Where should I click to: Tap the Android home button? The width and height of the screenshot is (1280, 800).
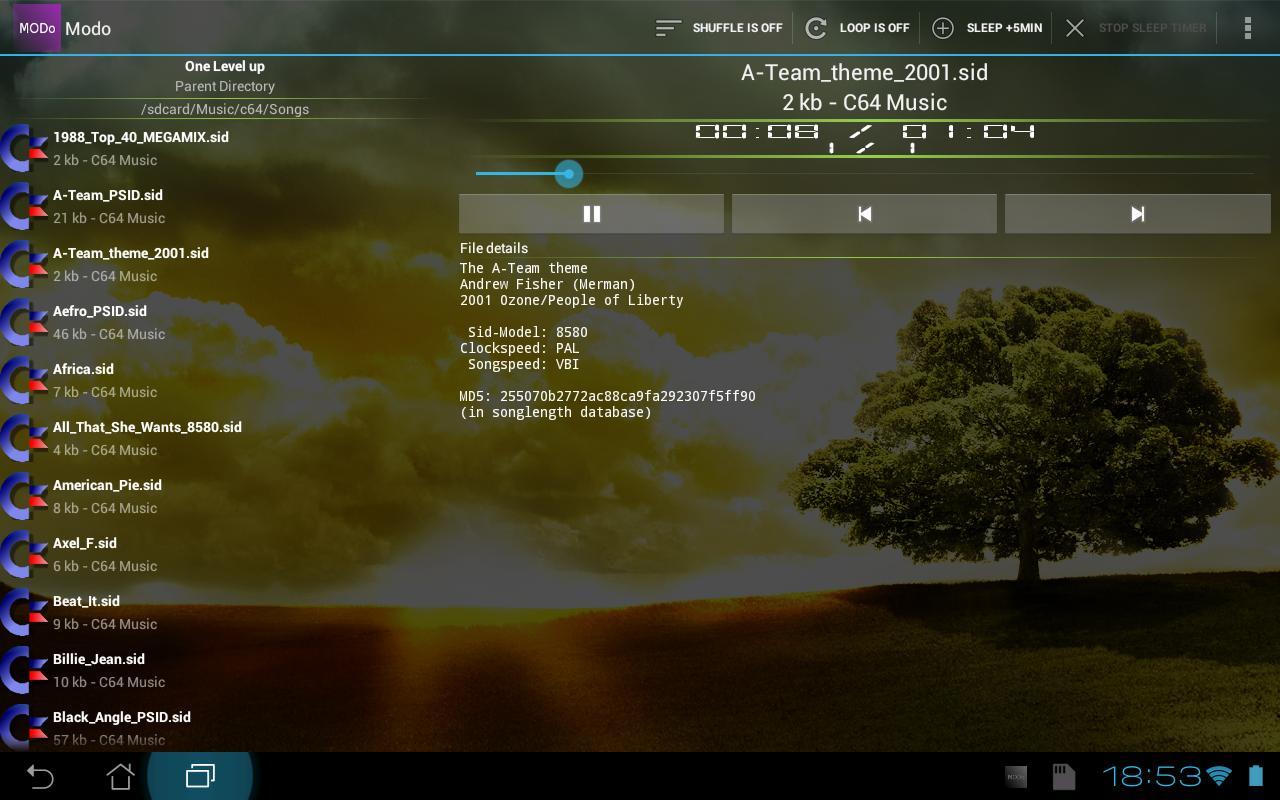tap(120, 776)
